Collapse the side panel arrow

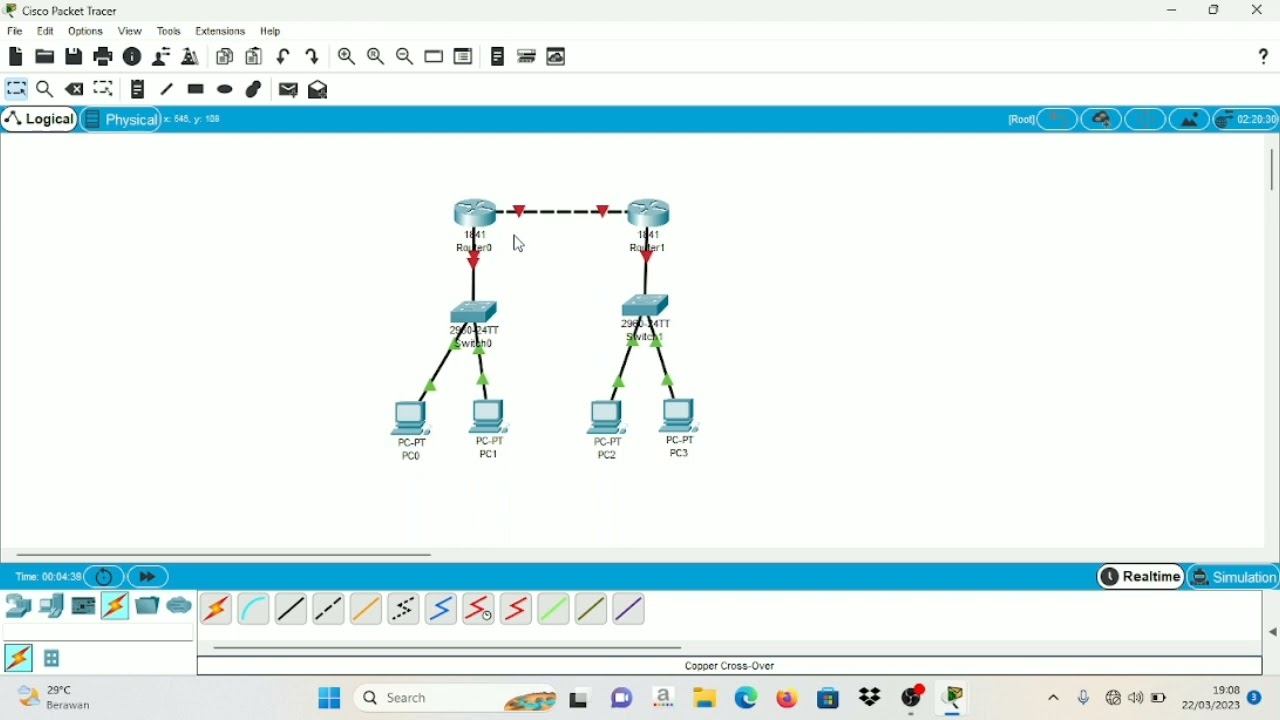pyautogui.click(x=1273, y=632)
